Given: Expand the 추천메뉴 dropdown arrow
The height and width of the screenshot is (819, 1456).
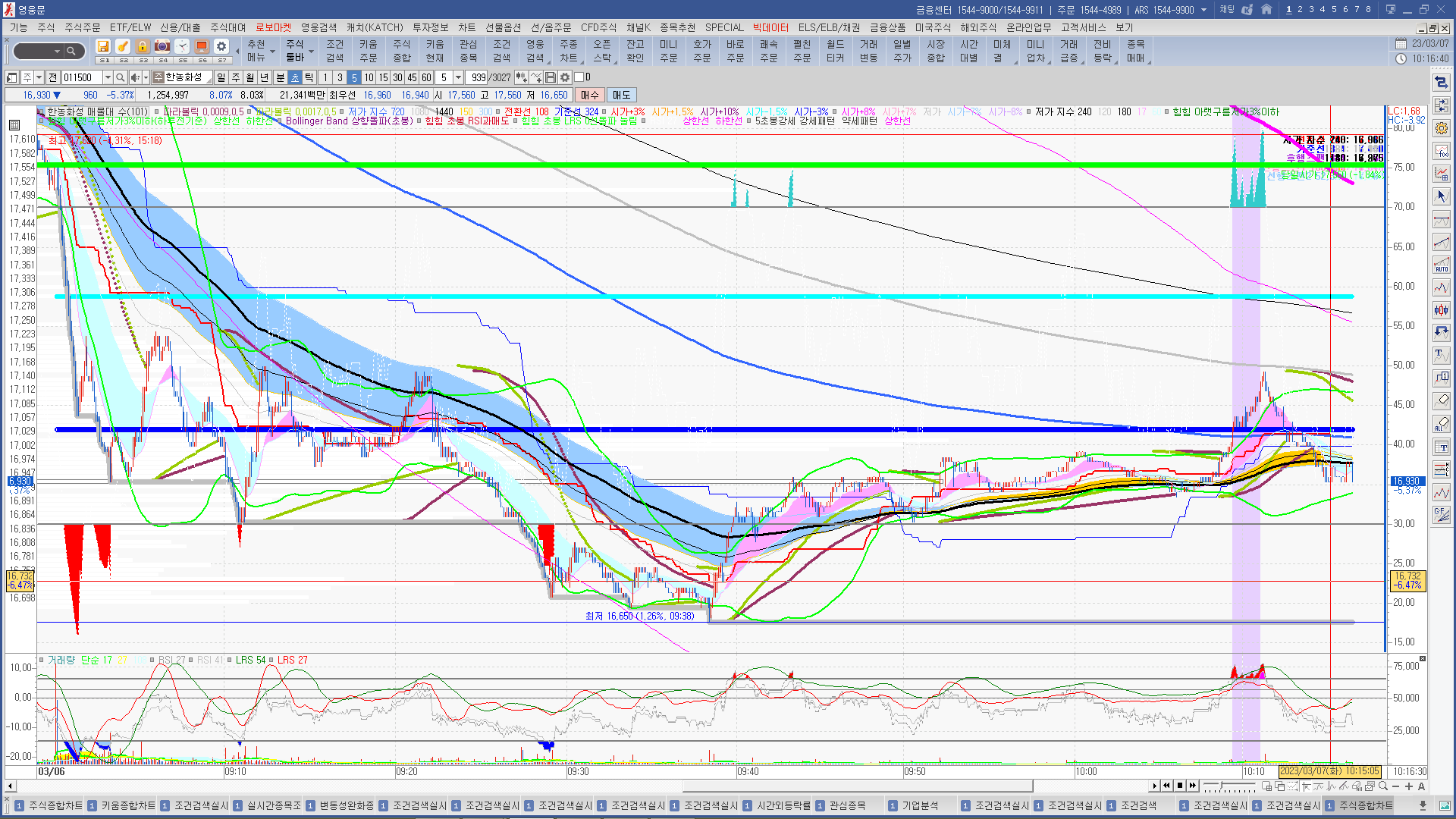Looking at the screenshot, I should coord(272,52).
